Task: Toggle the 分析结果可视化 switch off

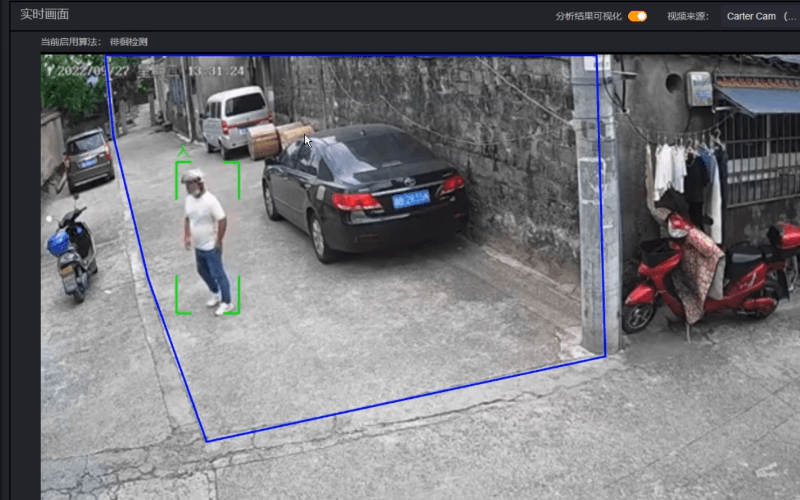Action: tap(637, 16)
